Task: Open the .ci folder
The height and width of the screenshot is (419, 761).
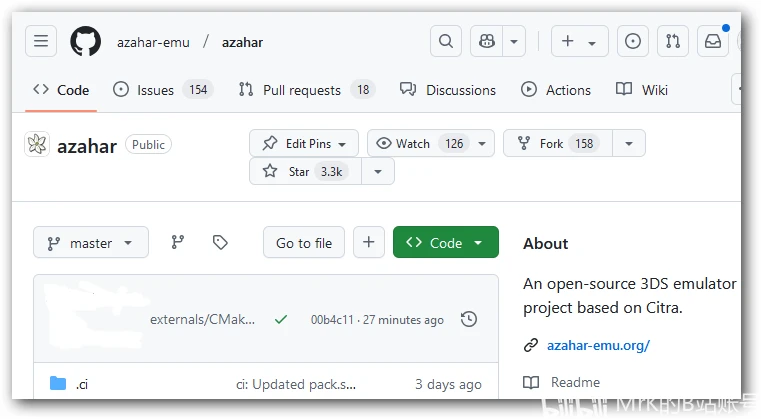Action: coord(82,384)
